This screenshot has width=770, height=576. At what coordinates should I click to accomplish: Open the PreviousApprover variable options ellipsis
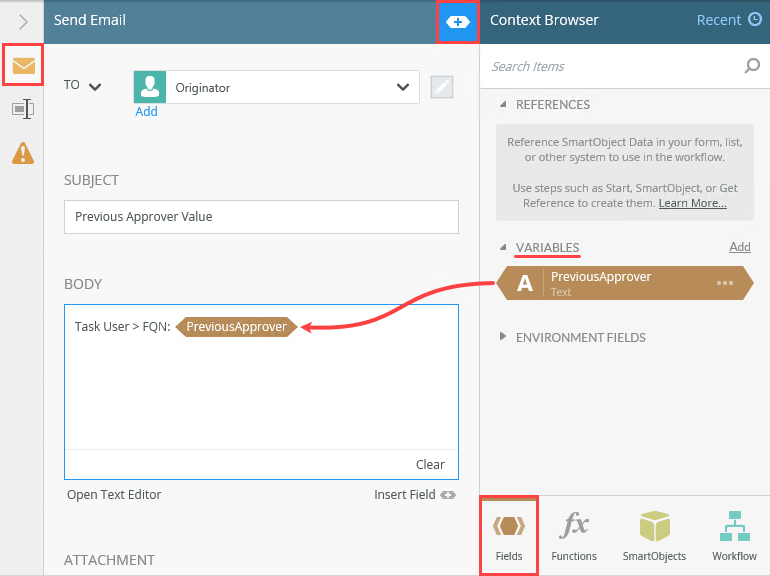724,283
